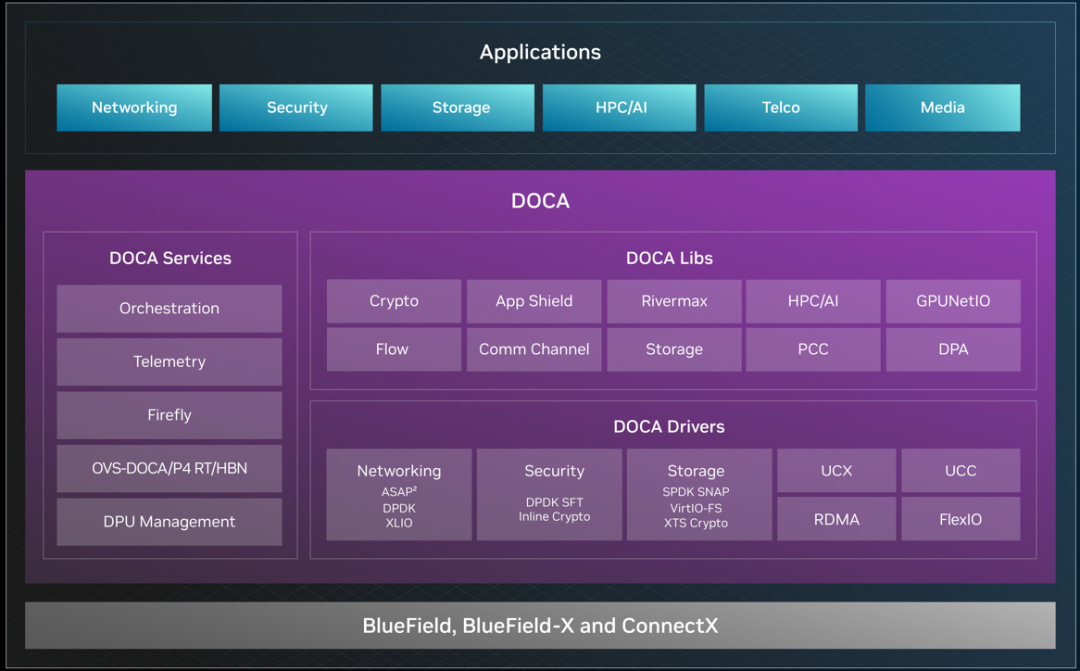
Task: Click the Media tile in Applications row
Action: pos(942,107)
